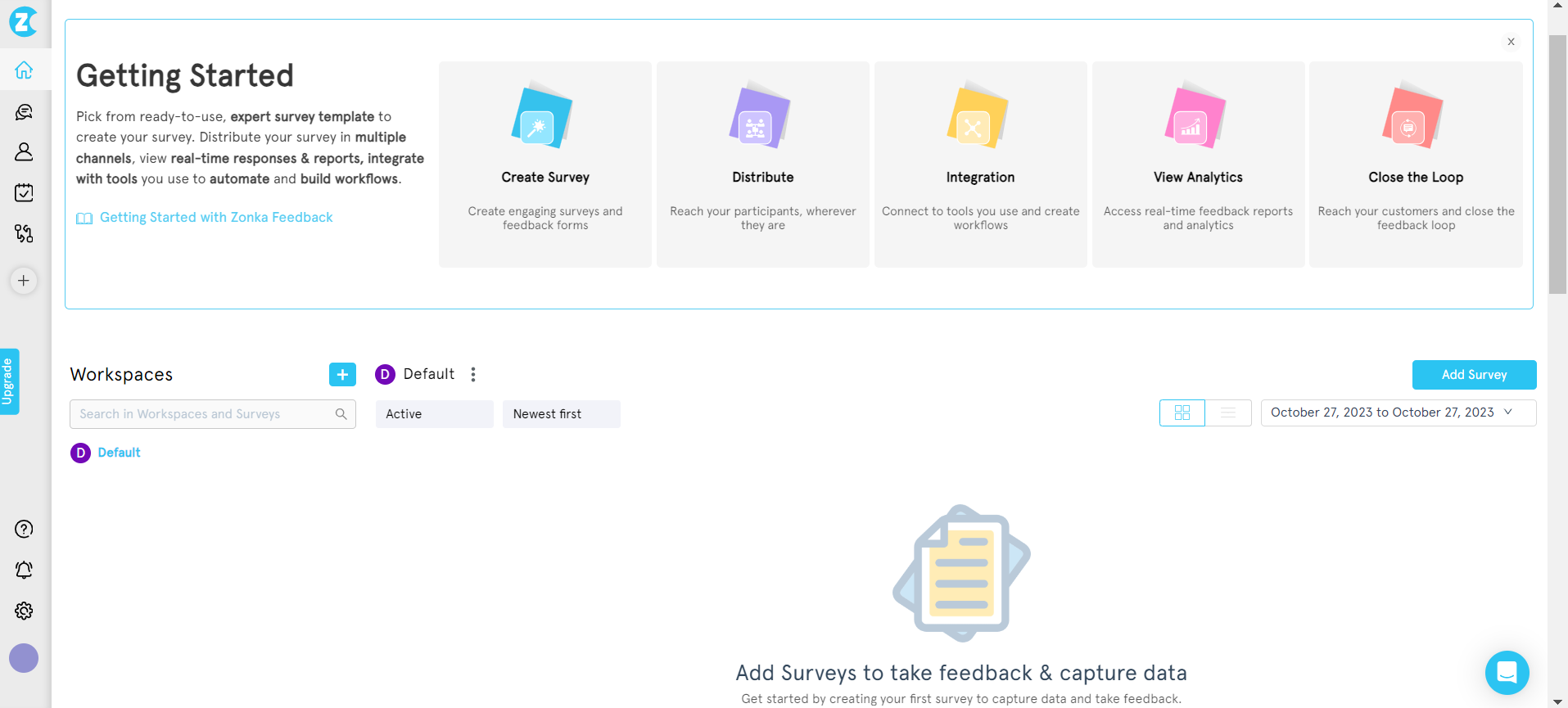Open the Home icon in sidebar

[x=24, y=70]
